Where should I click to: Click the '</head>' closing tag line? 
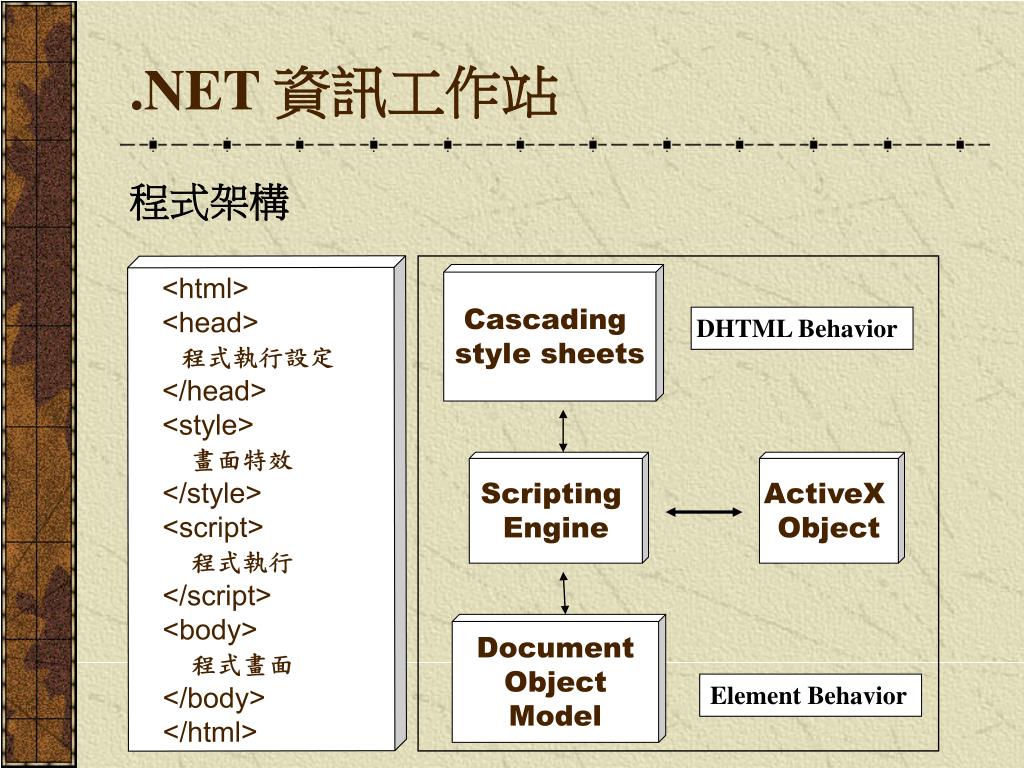tap(214, 391)
